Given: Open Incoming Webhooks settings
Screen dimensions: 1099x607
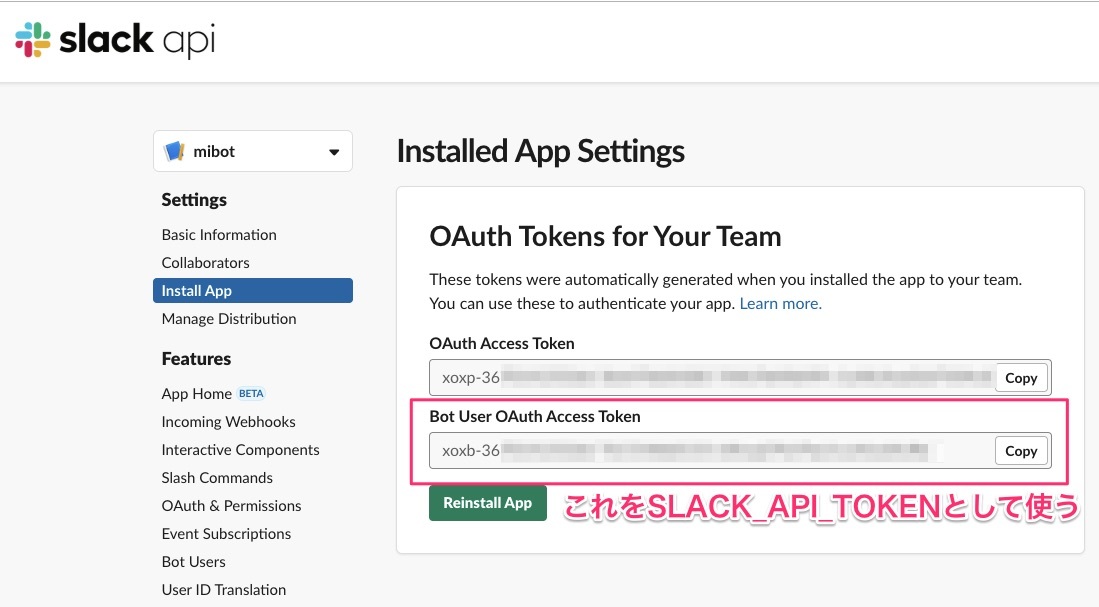Looking at the screenshot, I should 228,422.
